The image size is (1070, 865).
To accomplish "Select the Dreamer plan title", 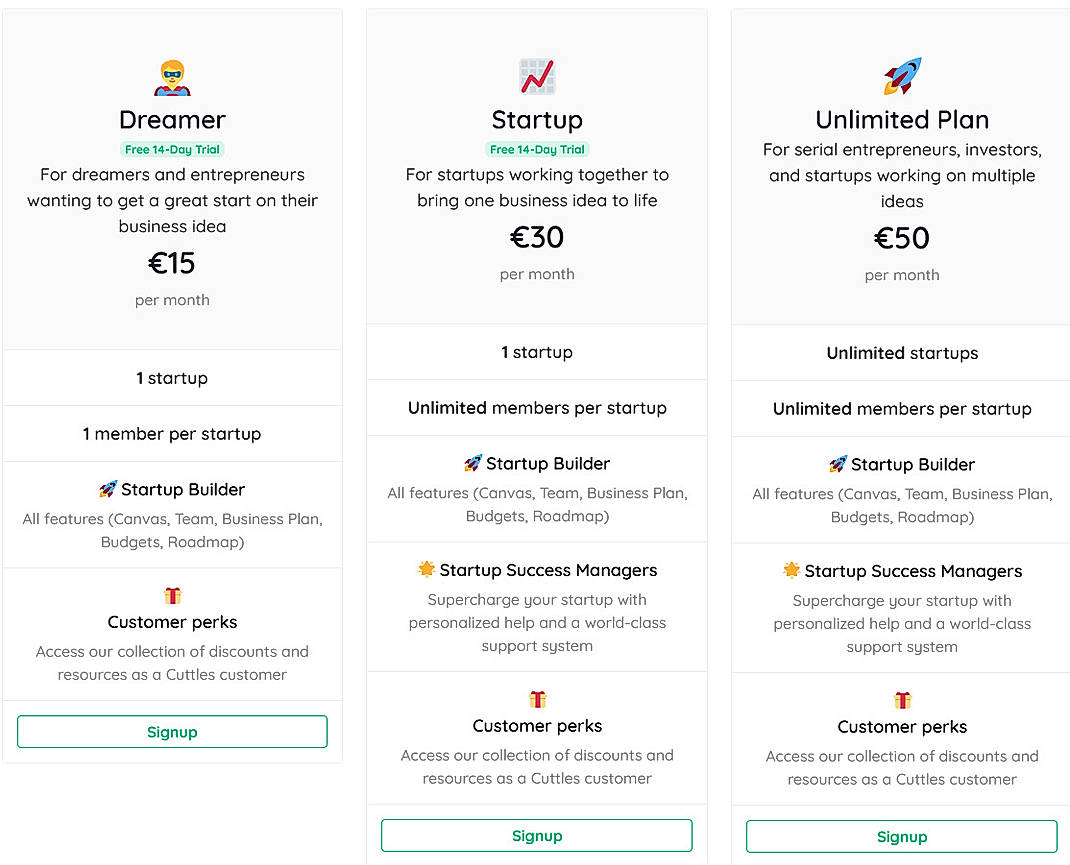I will pos(172,120).
